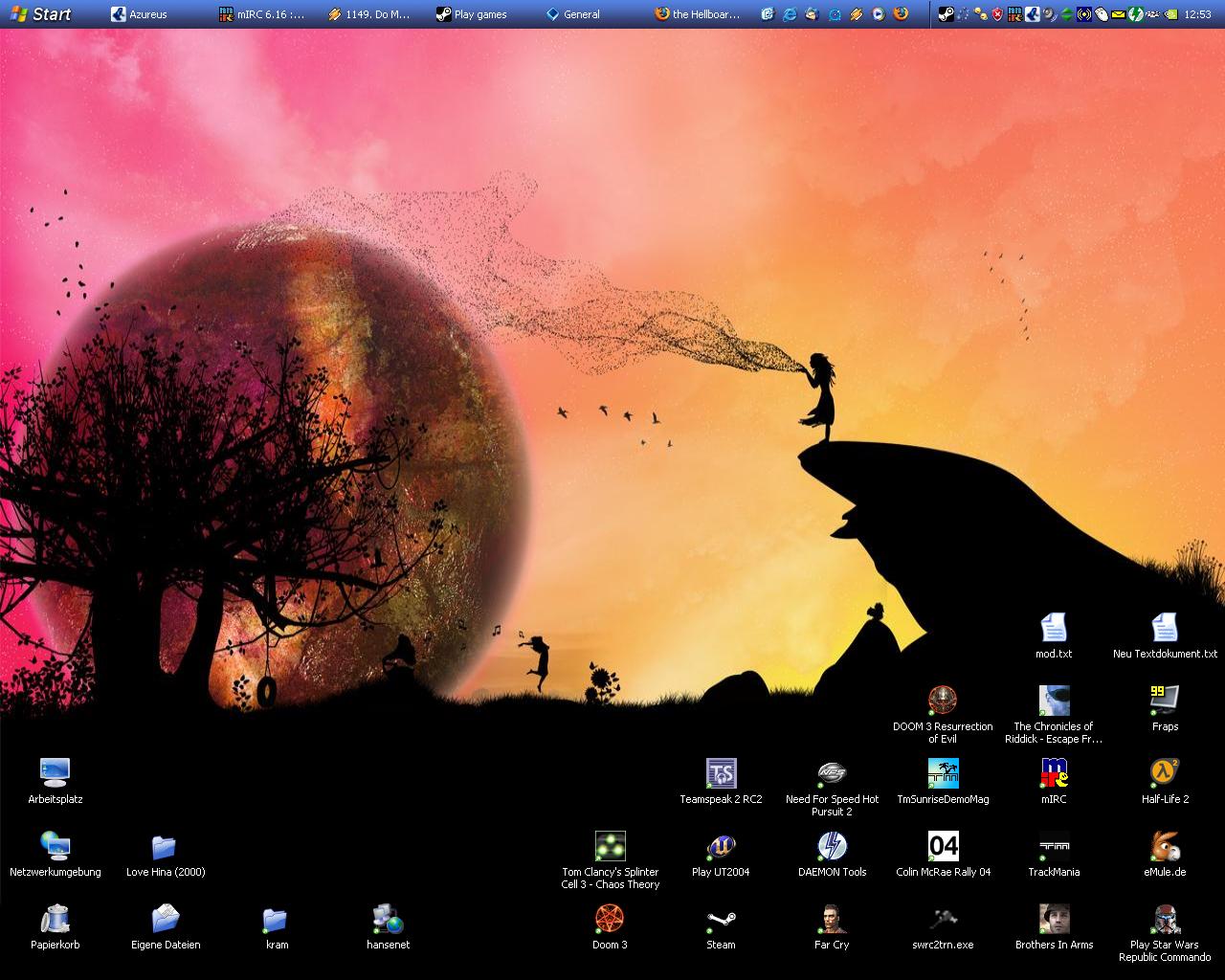Select the Teamspeak 2 RC2 icon
Screen dimensions: 1225x980
[721, 773]
